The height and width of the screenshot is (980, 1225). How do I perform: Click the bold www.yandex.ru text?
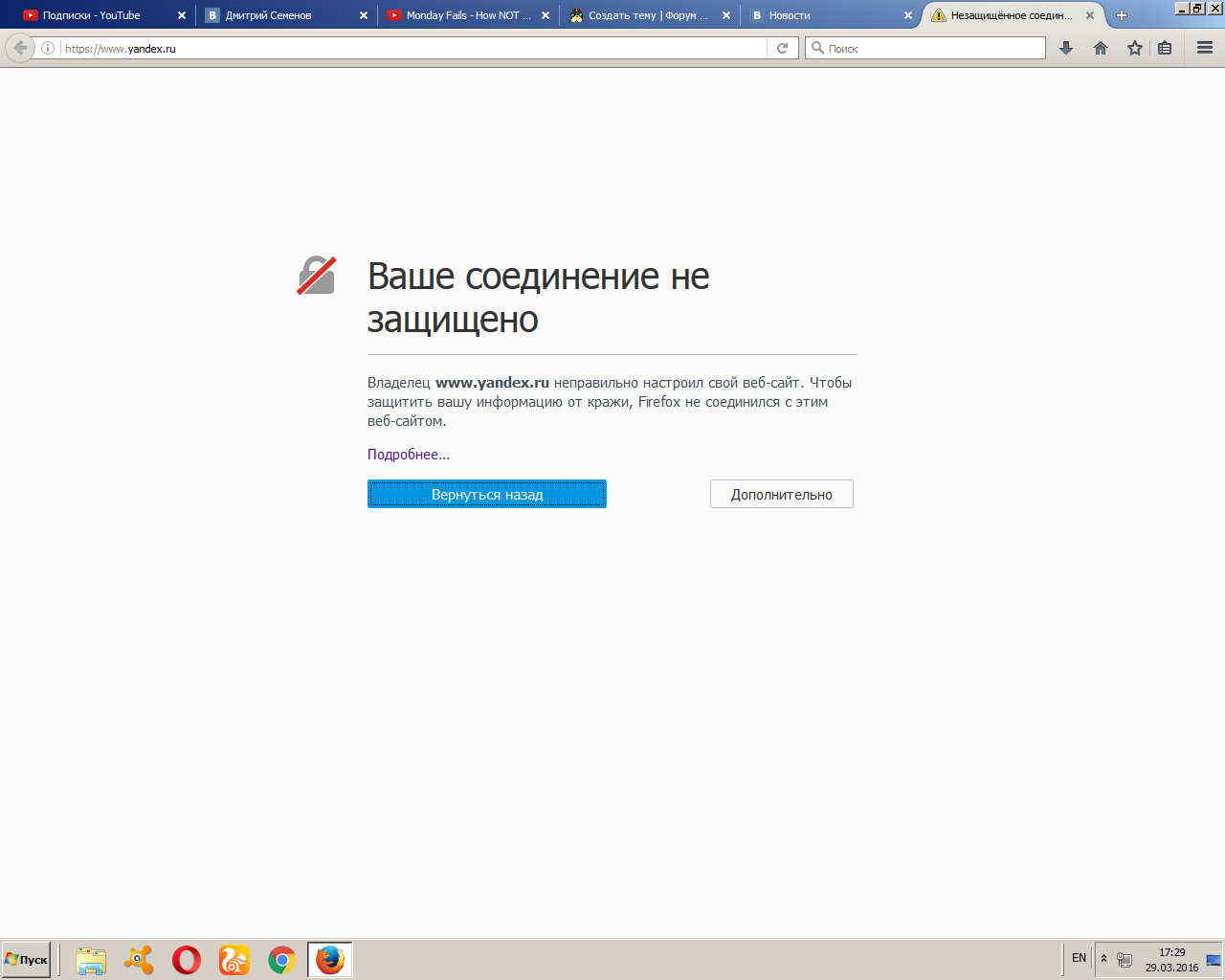(492, 383)
